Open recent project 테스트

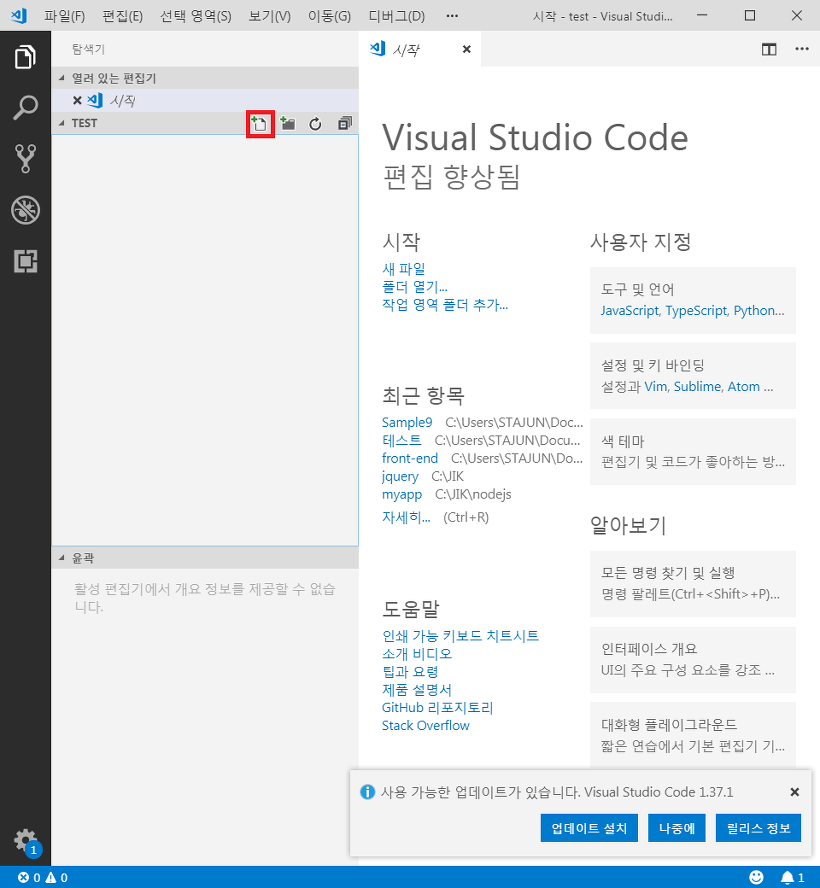pos(402,440)
